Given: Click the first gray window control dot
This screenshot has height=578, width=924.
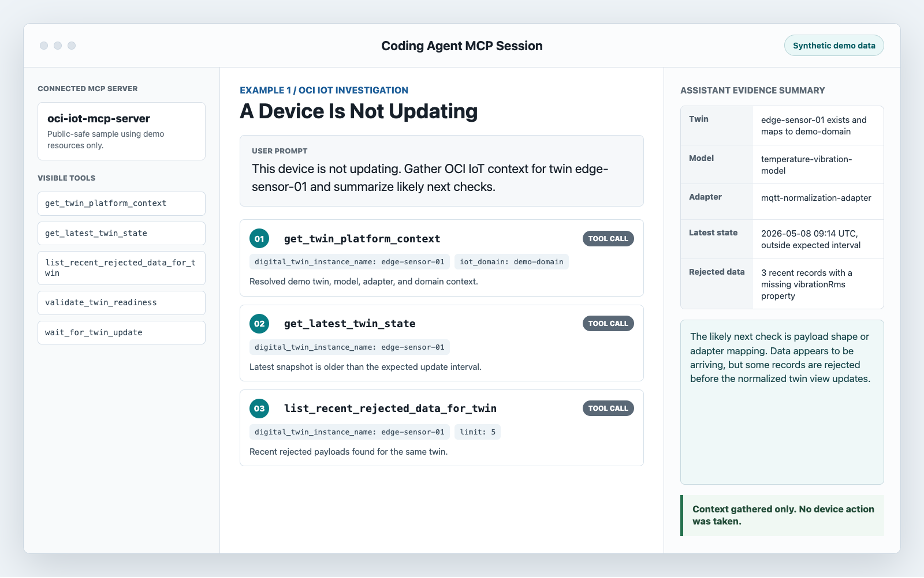Looking at the screenshot, I should [x=44, y=45].
